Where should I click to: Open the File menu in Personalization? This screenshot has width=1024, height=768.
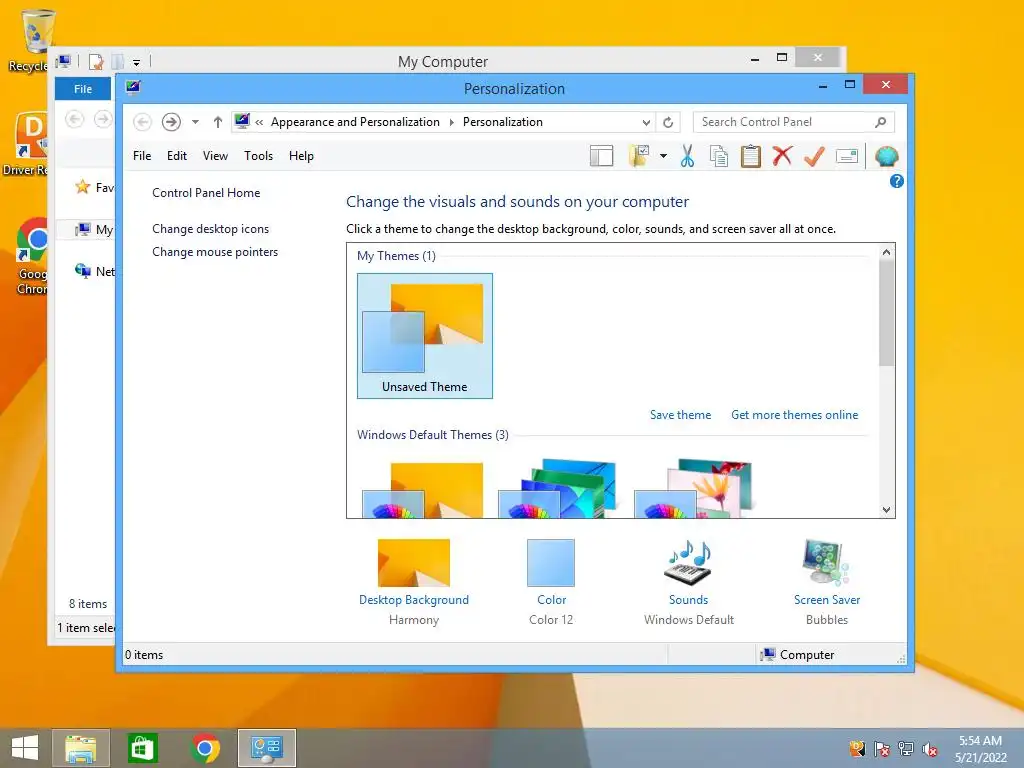(x=142, y=156)
